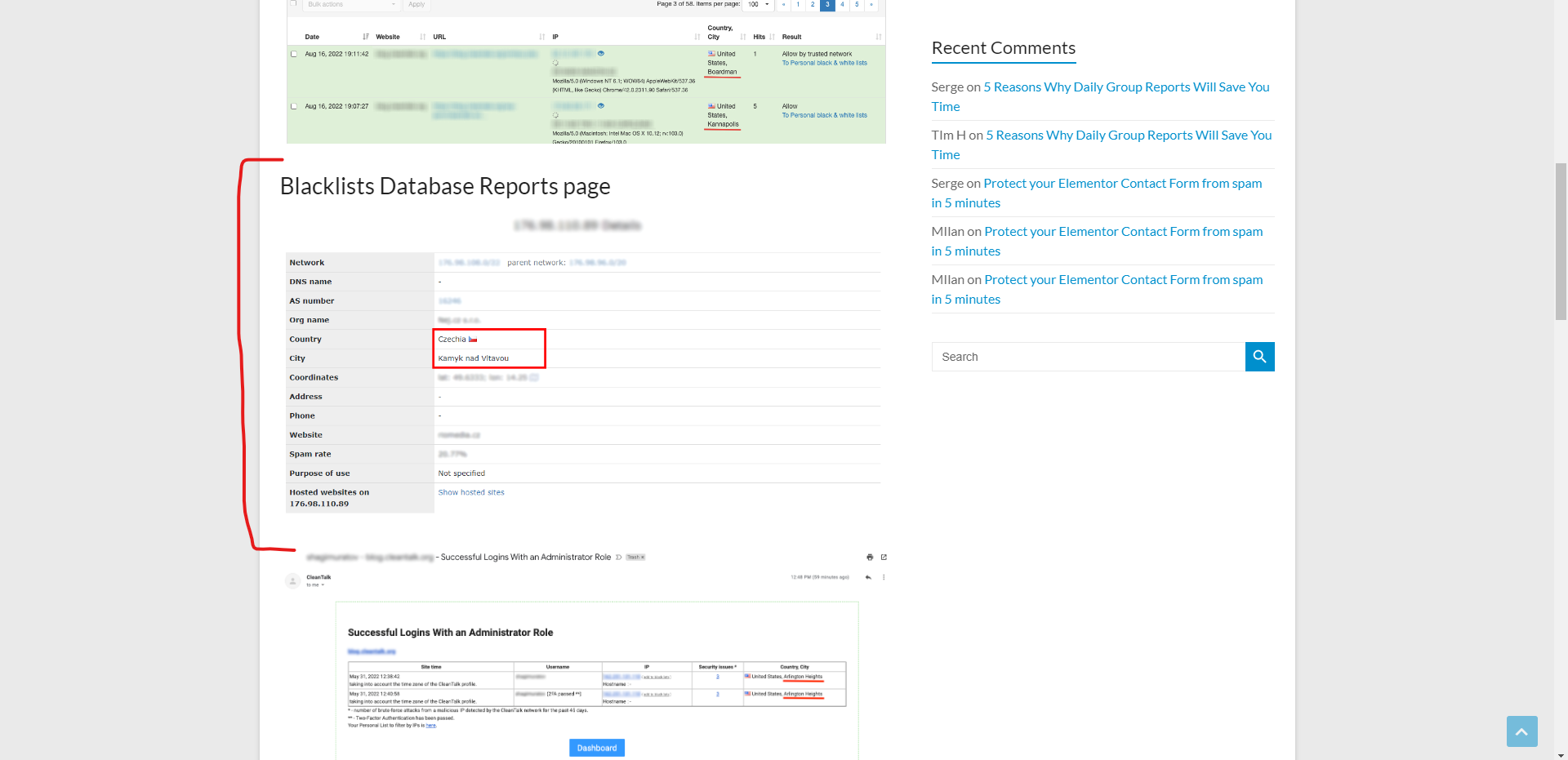Click the CleanTalk sender avatar icon
The width and height of the screenshot is (1568, 760).
(292, 580)
